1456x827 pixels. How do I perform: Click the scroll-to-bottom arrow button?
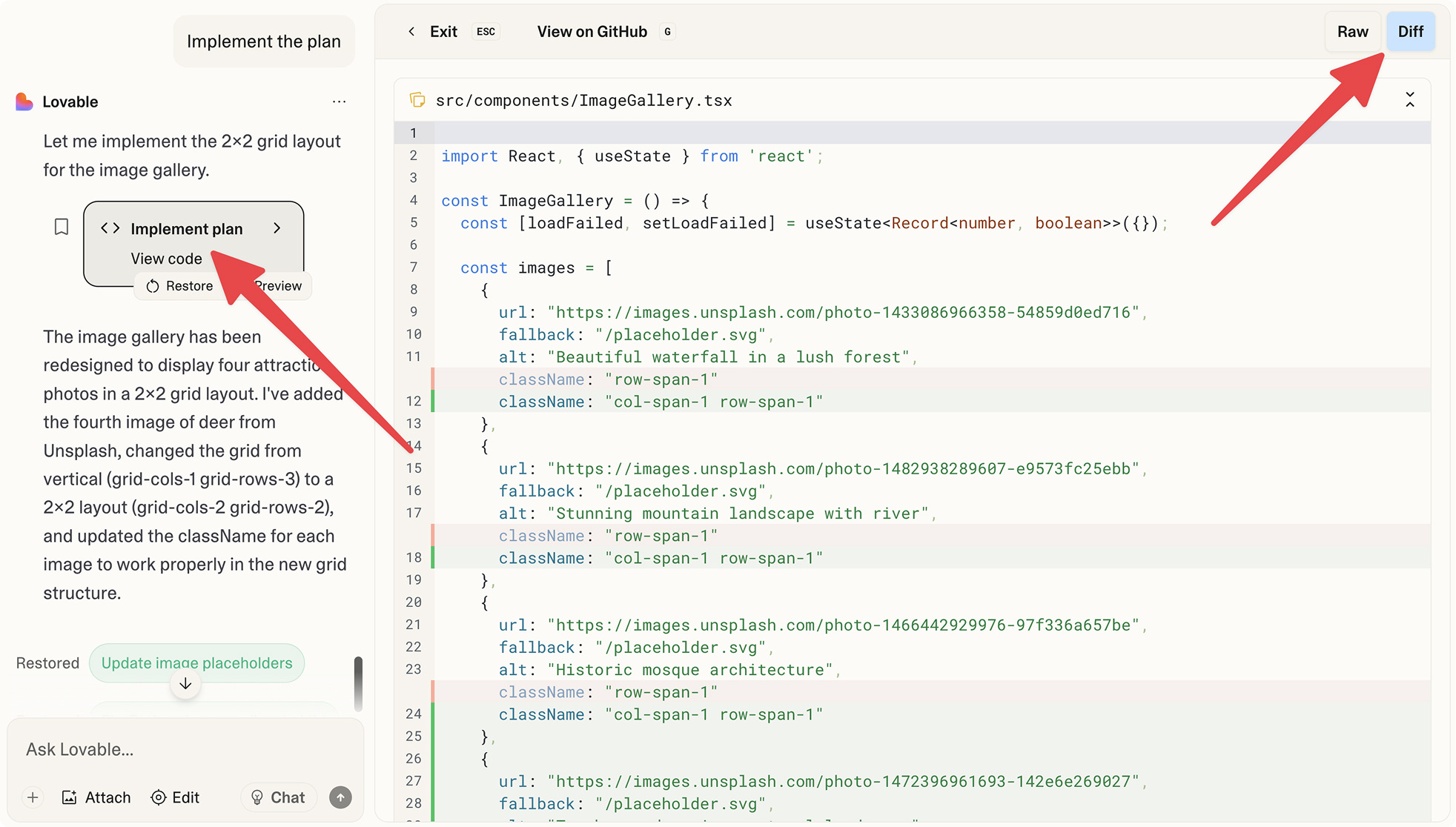click(185, 684)
